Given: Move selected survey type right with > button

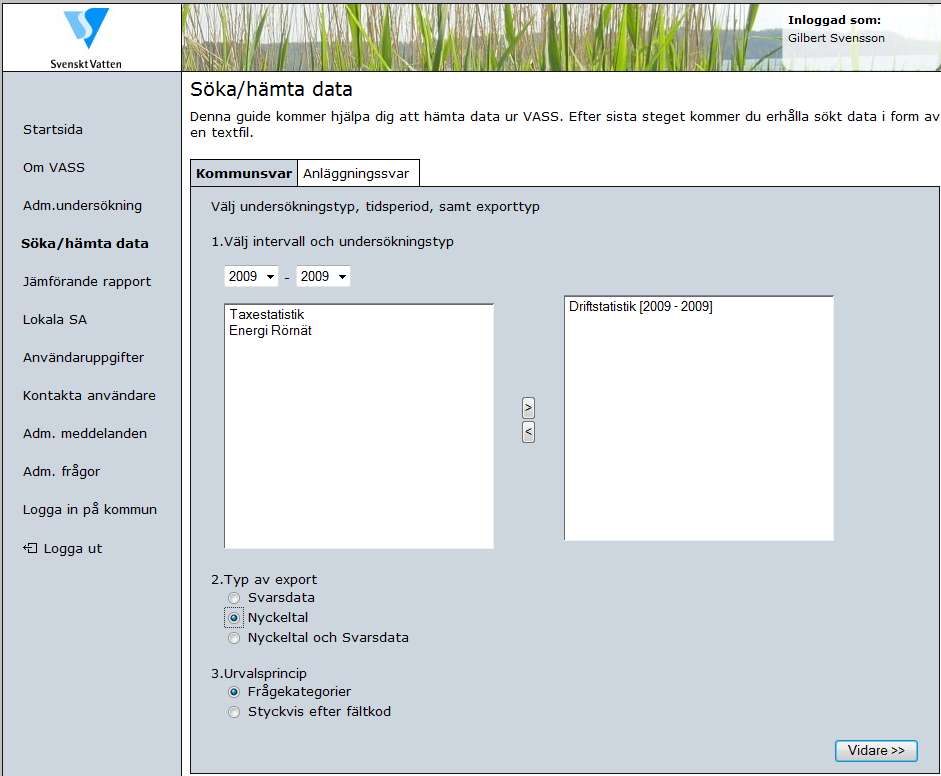Looking at the screenshot, I should coord(528,408).
